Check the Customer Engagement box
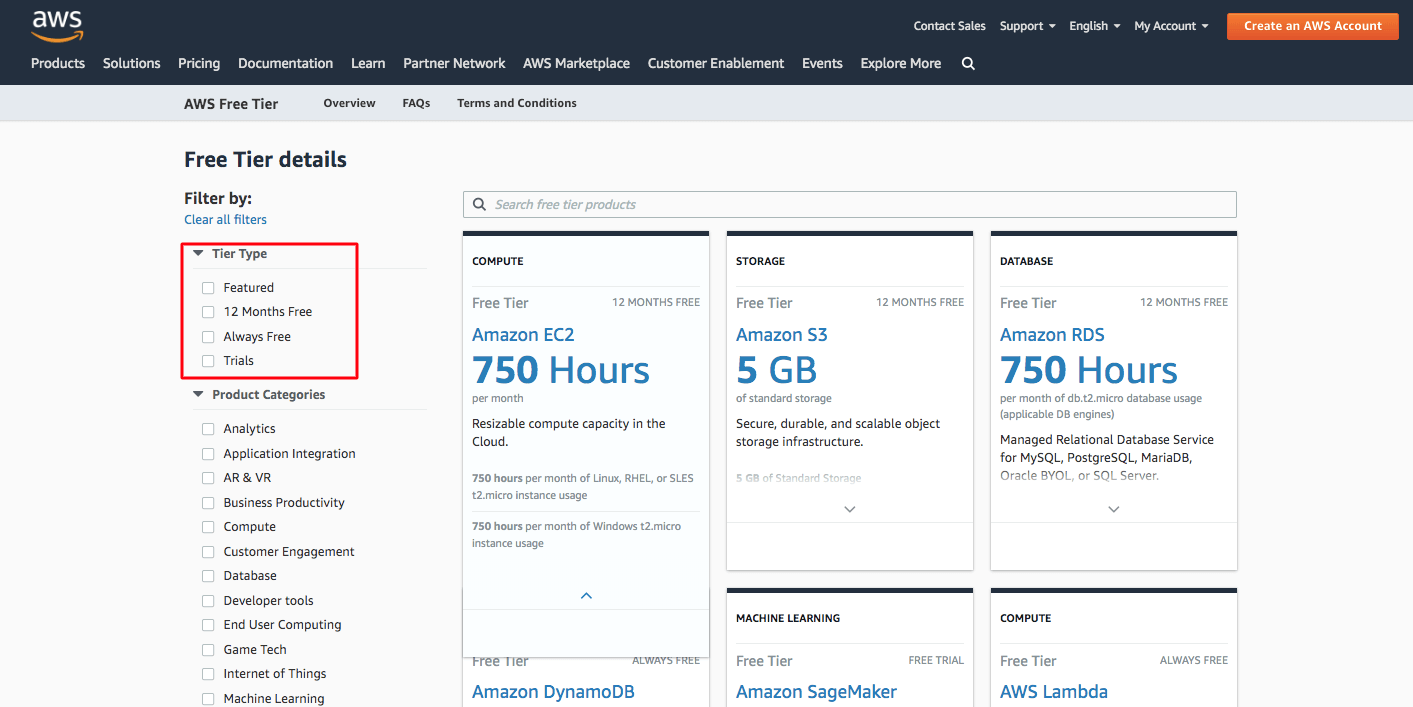 click(208, 552)
